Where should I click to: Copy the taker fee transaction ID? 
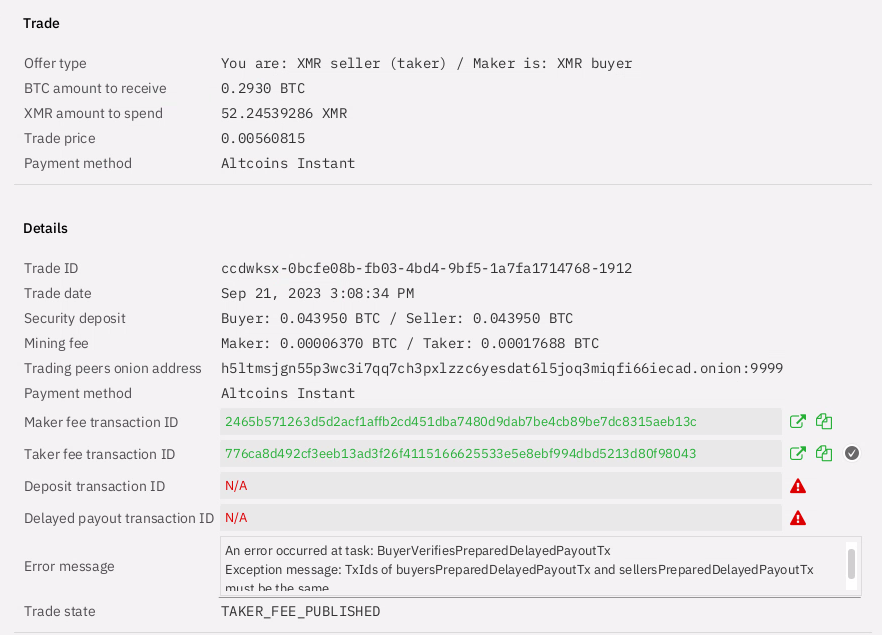[823, 453]
